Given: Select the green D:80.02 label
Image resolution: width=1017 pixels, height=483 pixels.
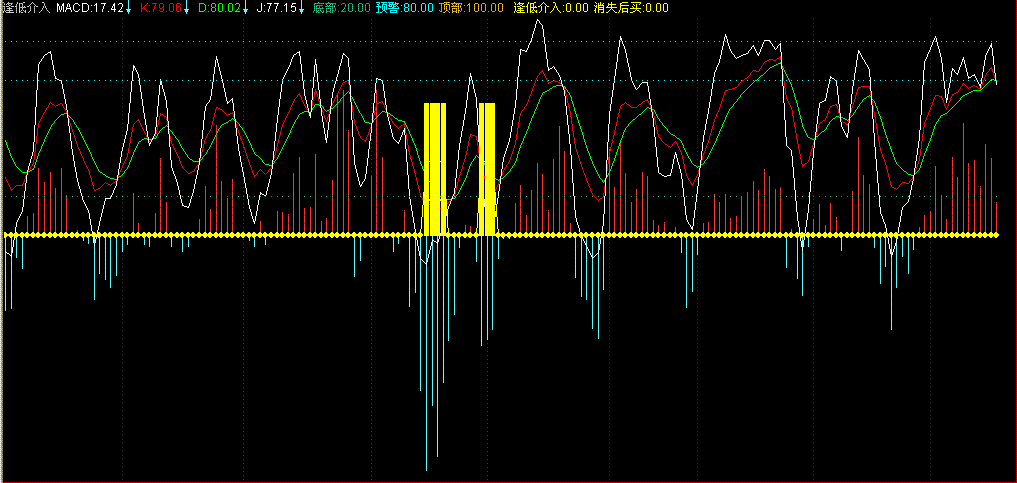Looking at the screenshot, I should pyautogui.click(x=219, y=8).
